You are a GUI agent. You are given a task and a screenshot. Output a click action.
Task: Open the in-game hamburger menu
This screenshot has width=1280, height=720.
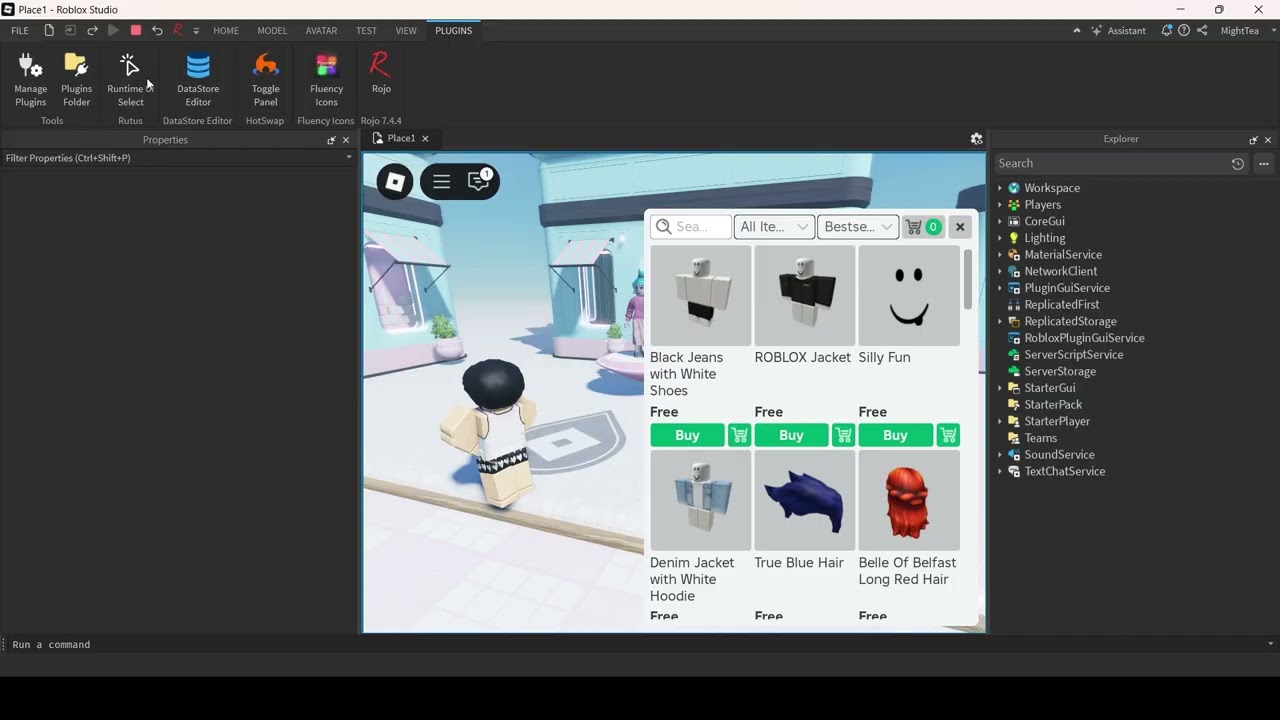441,181
